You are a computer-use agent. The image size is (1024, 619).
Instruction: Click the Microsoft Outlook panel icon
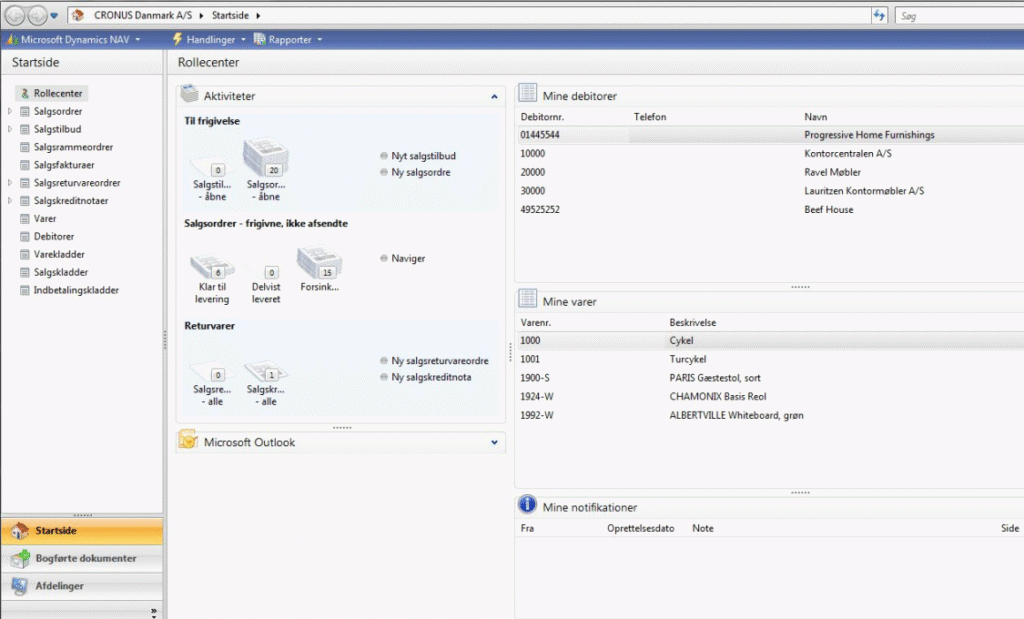(x=188, y=440)
